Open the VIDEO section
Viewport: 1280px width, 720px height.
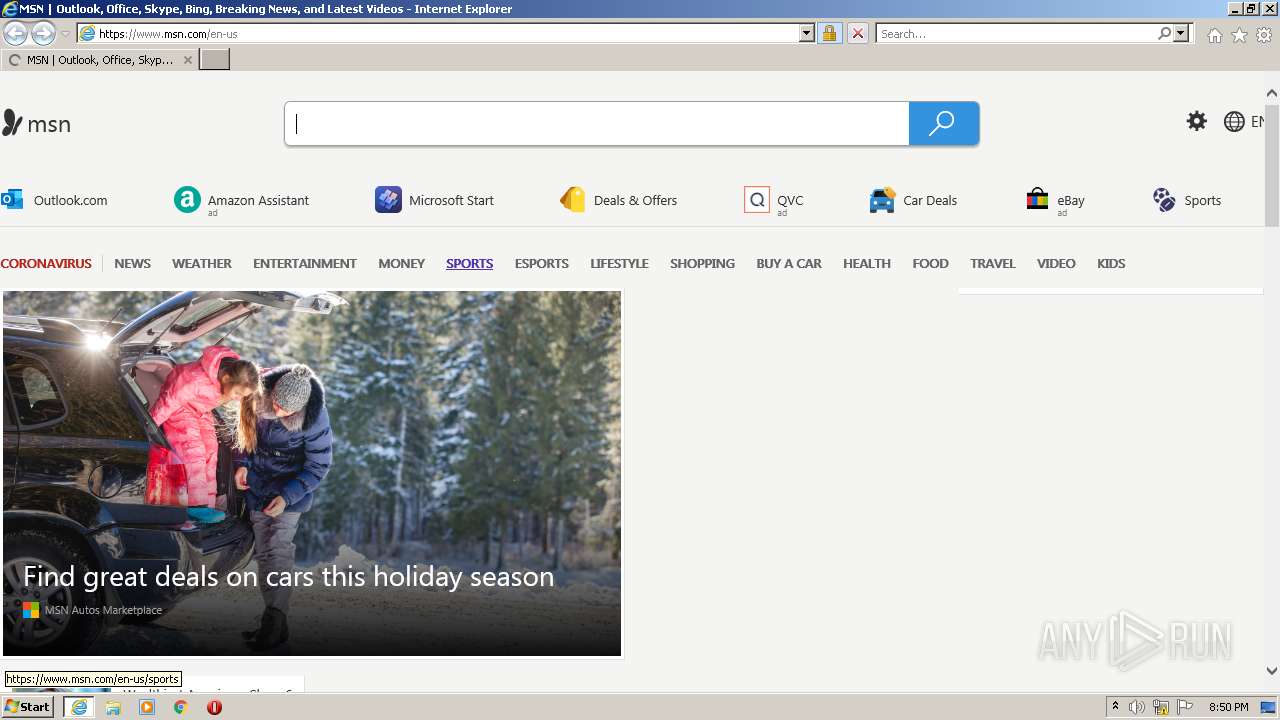tap(1056, 263)
